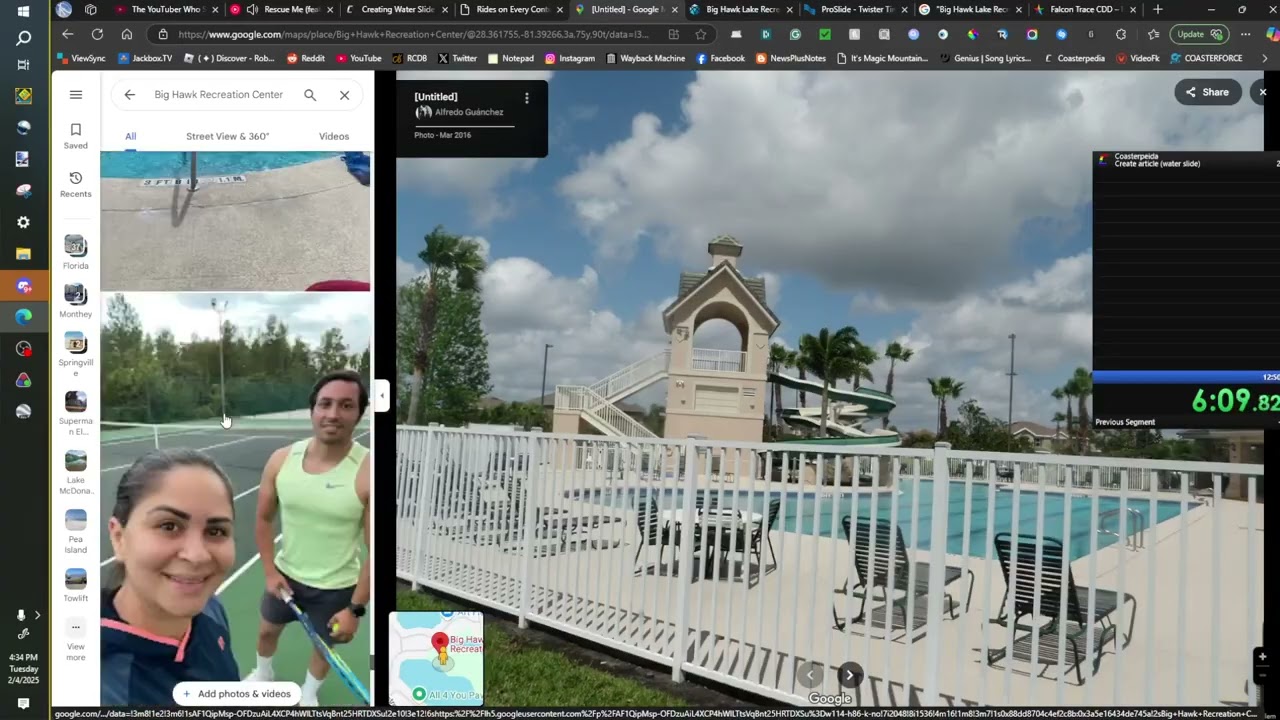This screenshot has width=1280, height=720.
Task: Go back in browser history
Action: coord(68,34)
